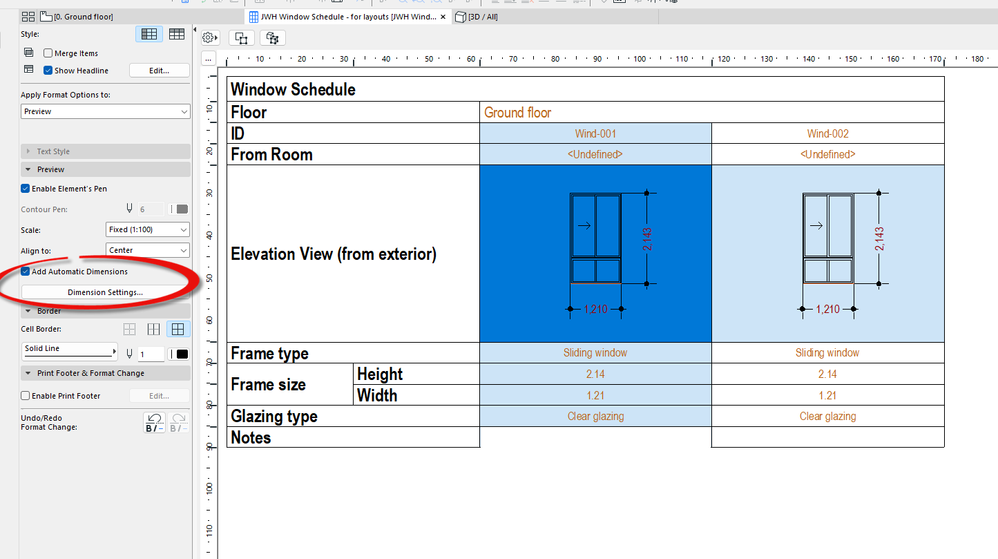The width and height of the screenshot is (998, 559).
Task: Switch to the 0. Ground floor tab
Action: tap(76, 17)
